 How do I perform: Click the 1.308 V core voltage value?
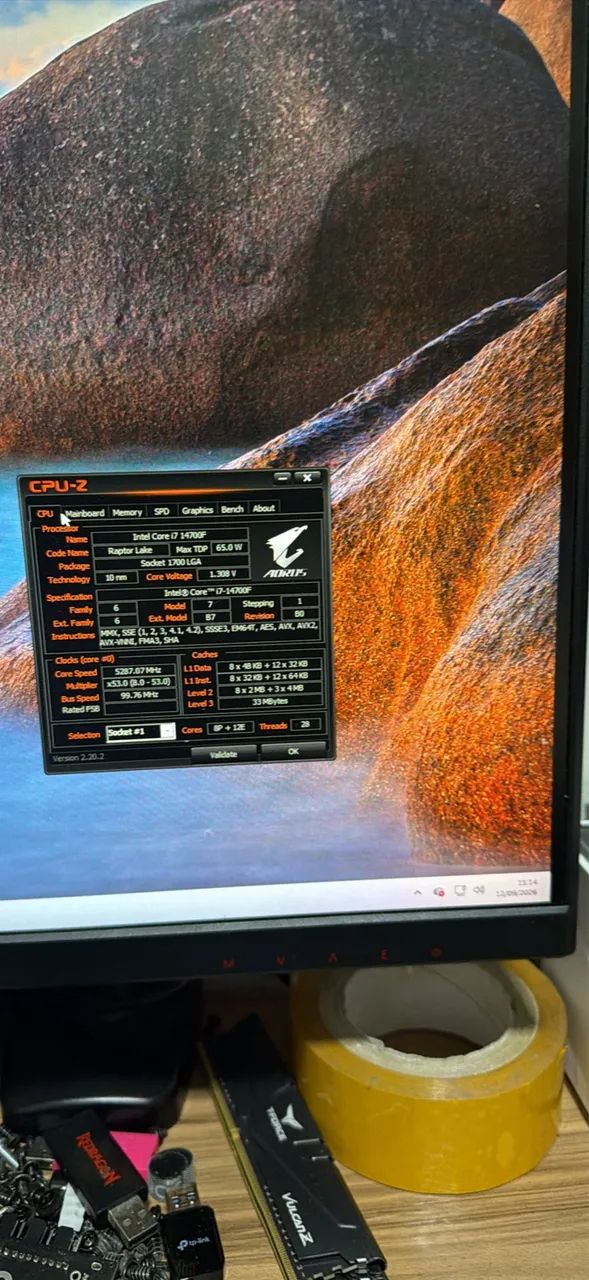[x=223, y=574]
